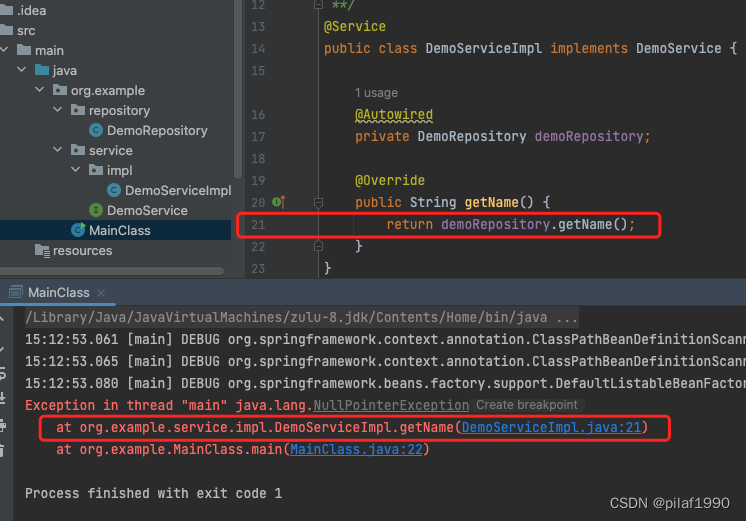Click the project tree horizontal scrollbar
Viewport: 746px width, 521px height.
point(112,271)
